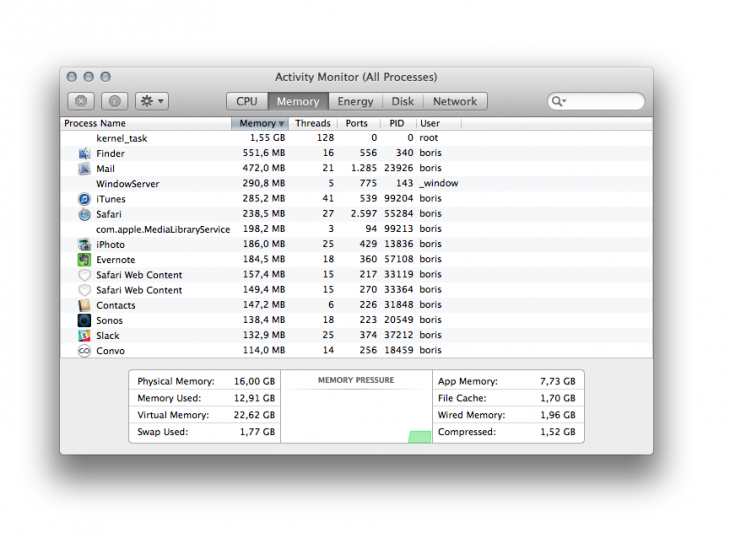Click the search magnifier dropdown icon

(x=559, y=101)
